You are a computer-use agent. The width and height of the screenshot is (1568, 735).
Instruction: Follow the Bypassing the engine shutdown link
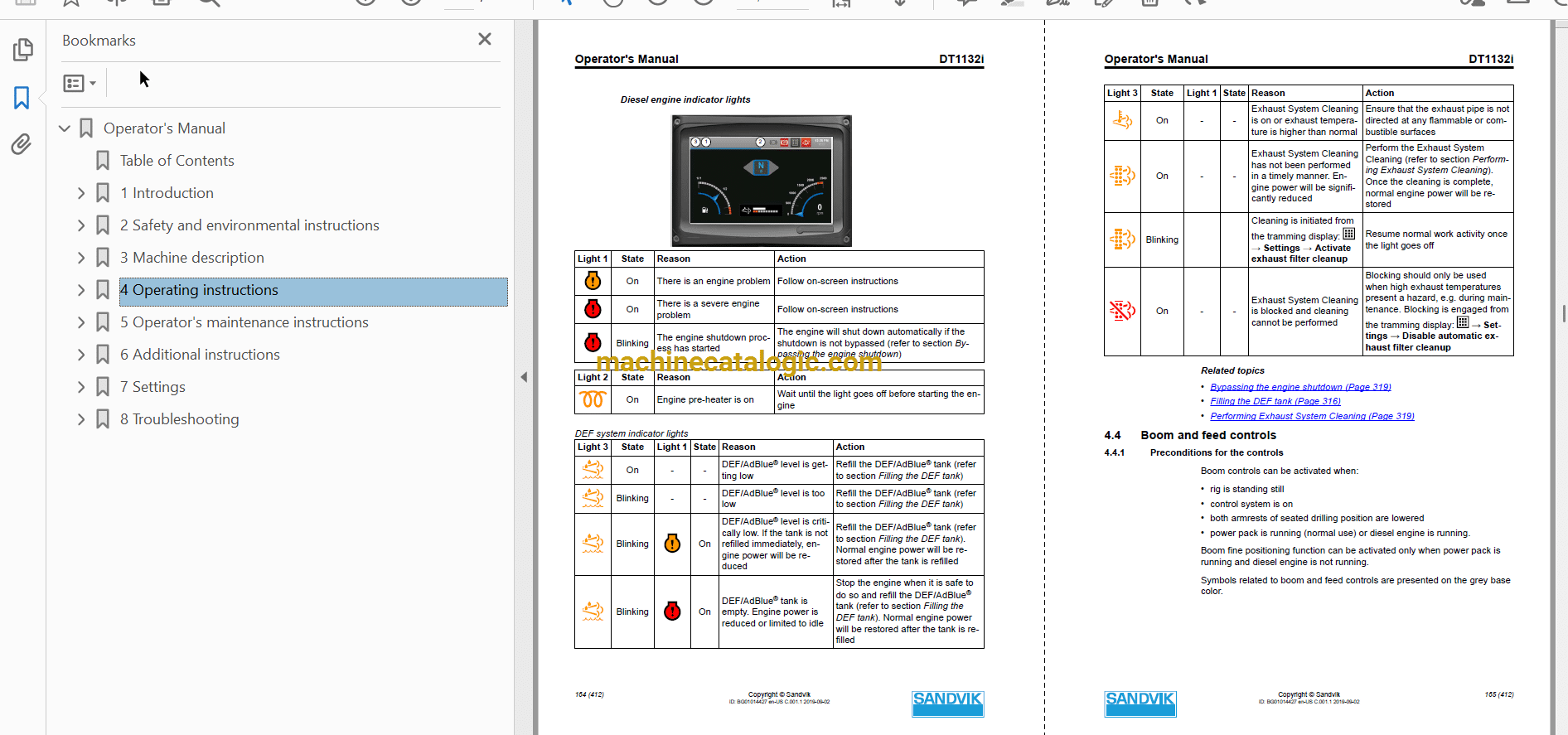[x=1300, y=387]
